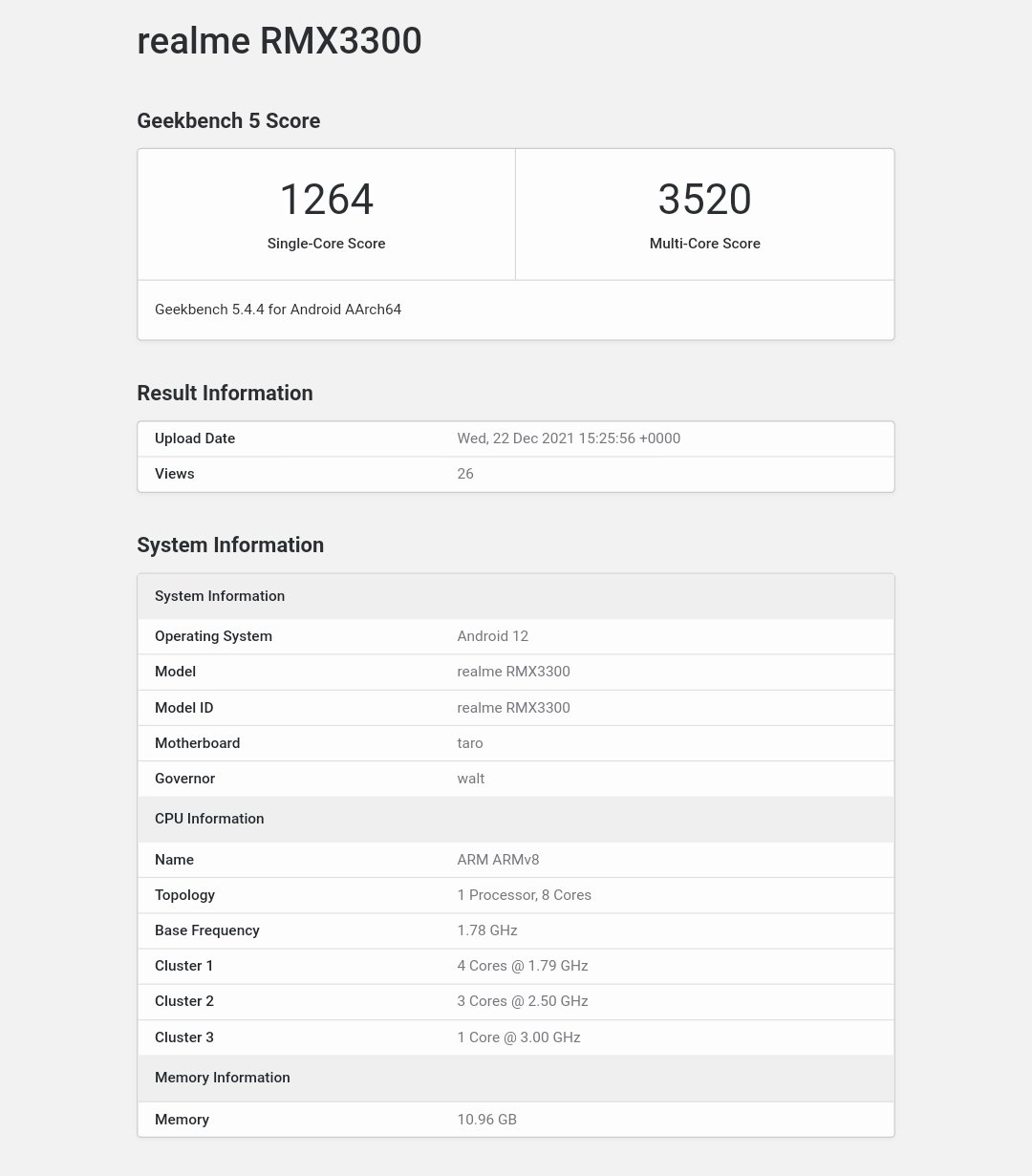Click Geekbench 5.4.4 for Android AArch64 text
The image size is (1032, 1176).
pos(278,310)
